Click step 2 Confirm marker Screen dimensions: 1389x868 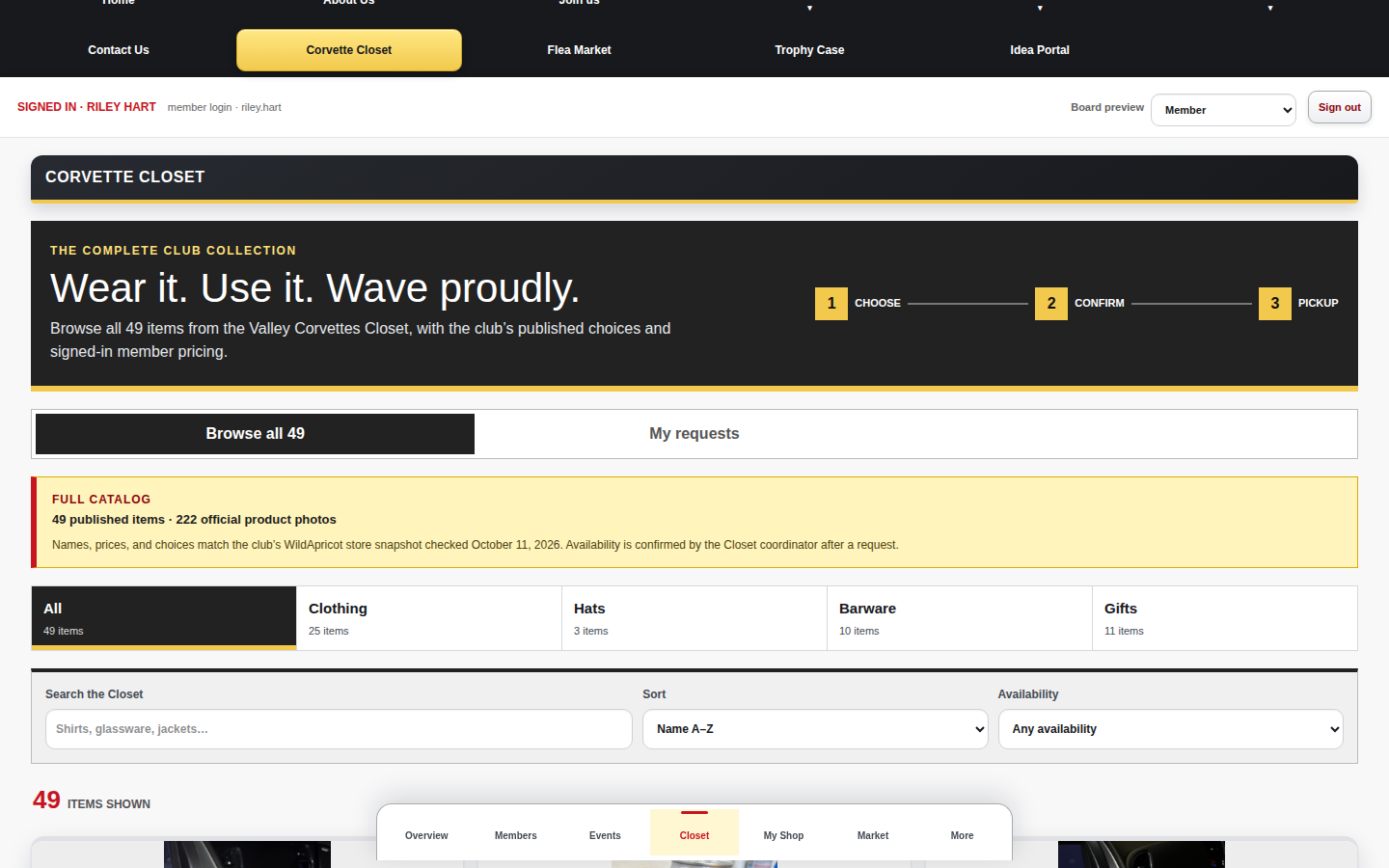click(1051, 303)
